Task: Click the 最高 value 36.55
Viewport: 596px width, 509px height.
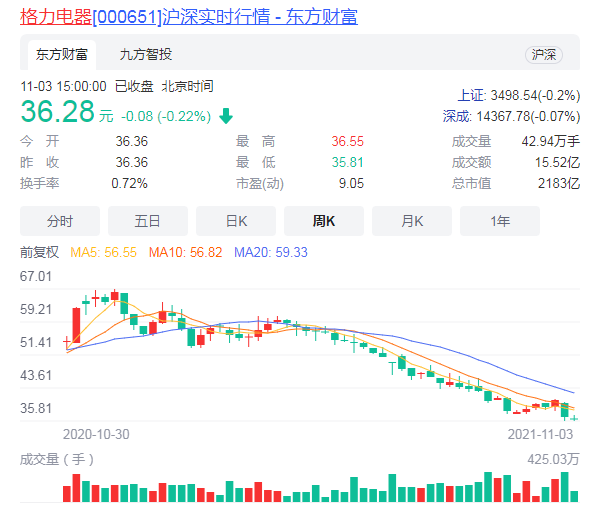Action: tap(347, 141)
